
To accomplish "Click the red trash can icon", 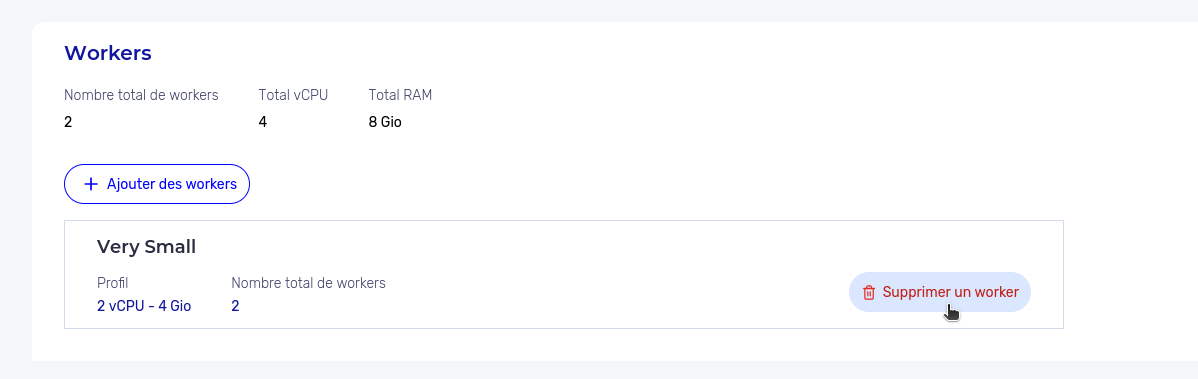I will [869, 293].
